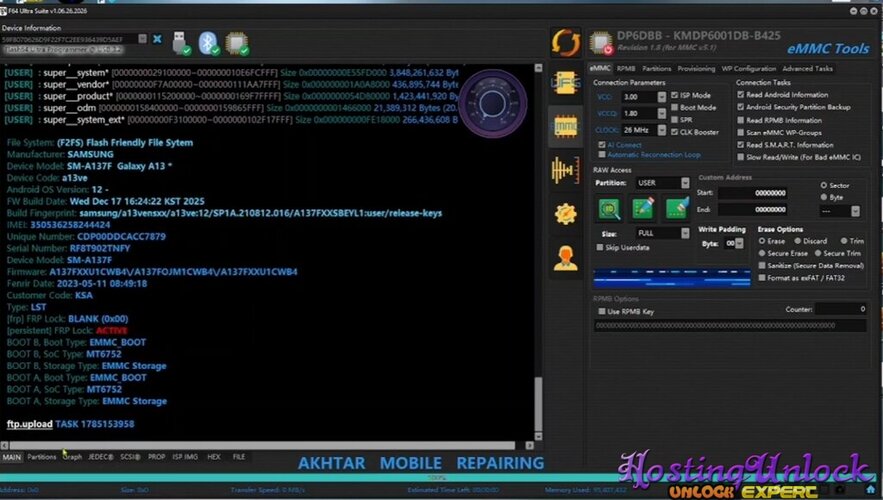Open the orange gear settings icon
Viewport: 883px width, 500px height.
(x=565, y=214)
